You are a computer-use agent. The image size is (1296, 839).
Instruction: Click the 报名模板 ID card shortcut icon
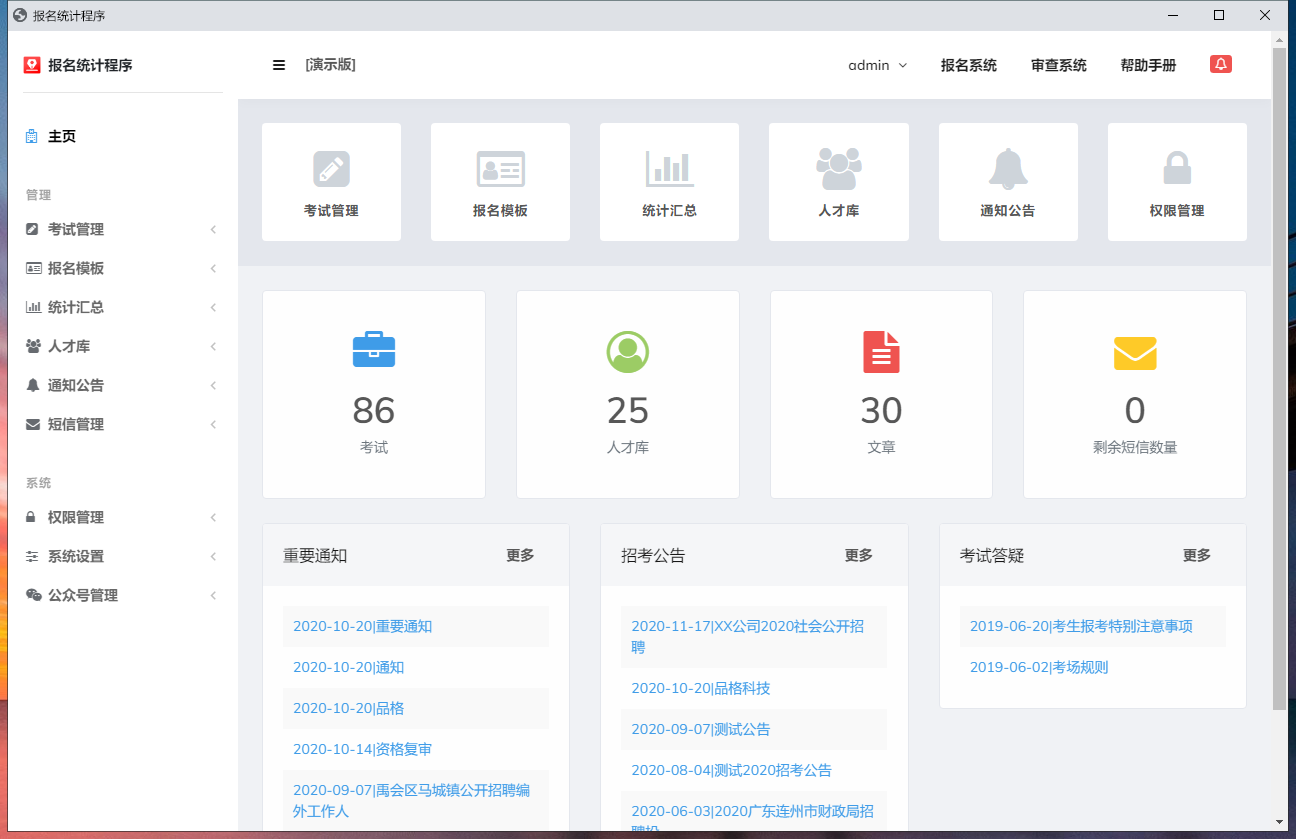click(500, 169)
